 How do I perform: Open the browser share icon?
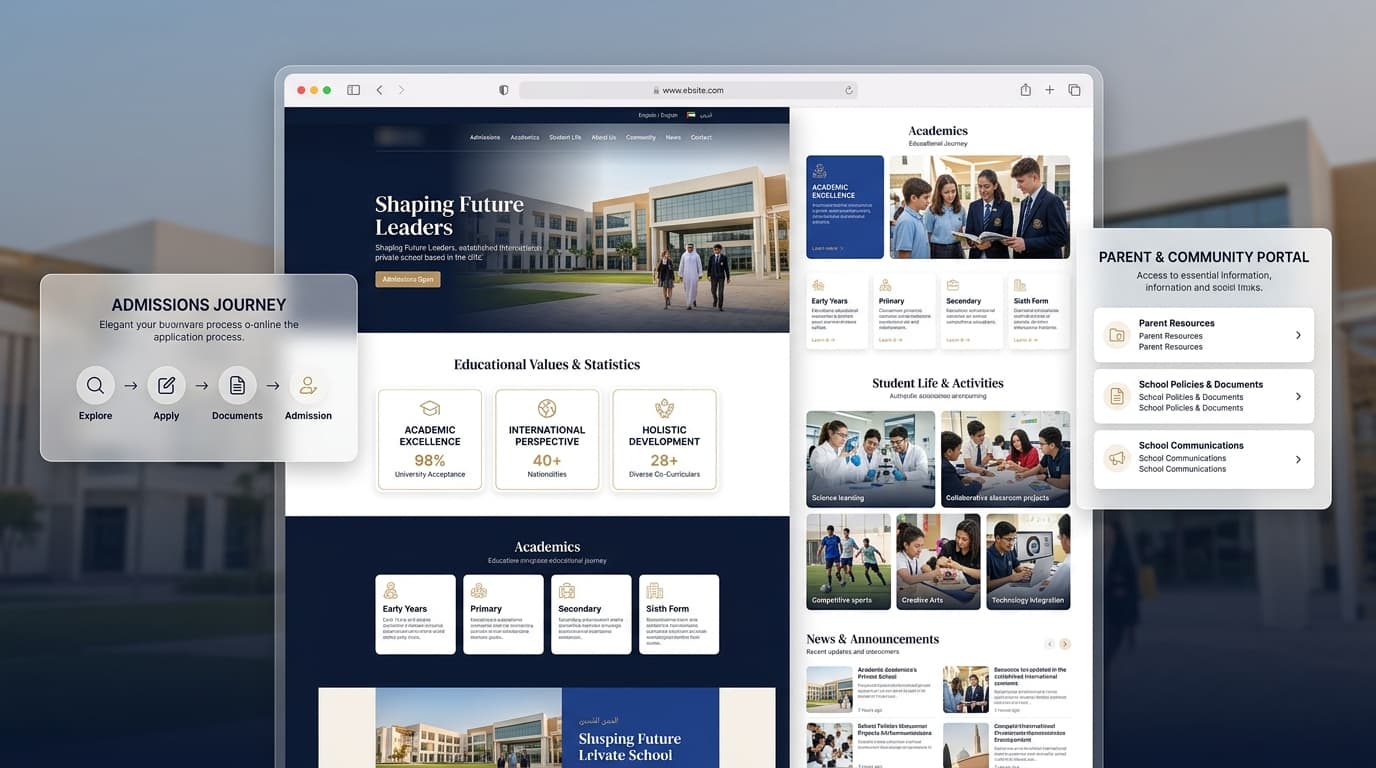click(x=1025, y=90)
